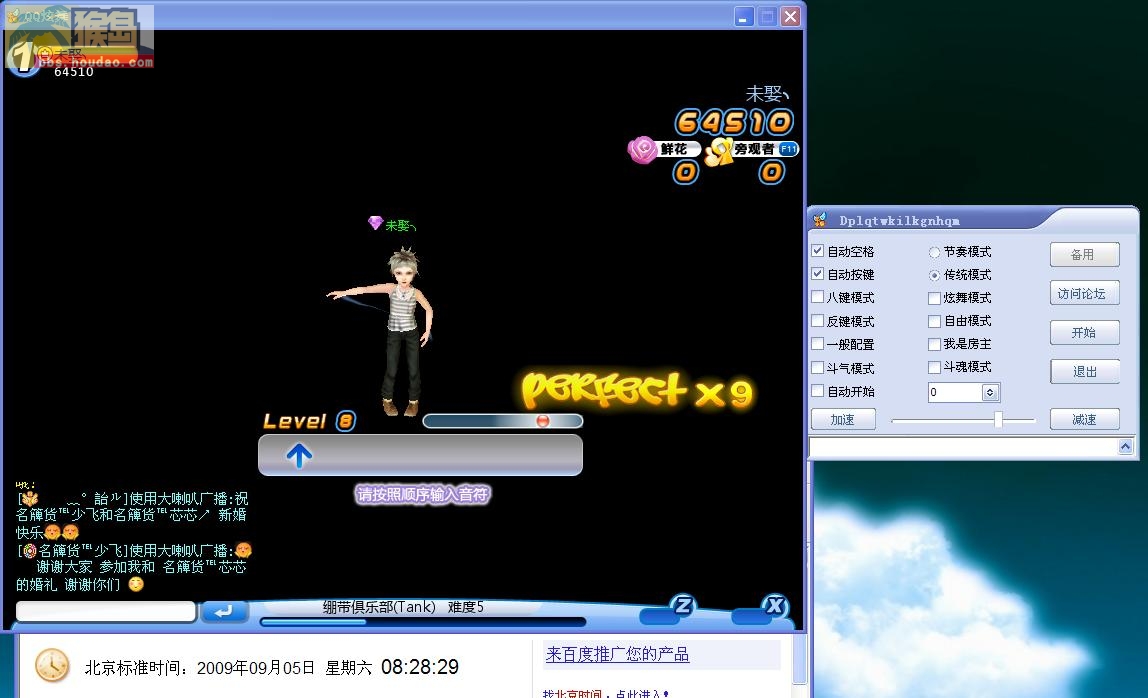Click the icon before 名簿货 少飞 broadcast
1148x698 pixels.
[29, 550]
